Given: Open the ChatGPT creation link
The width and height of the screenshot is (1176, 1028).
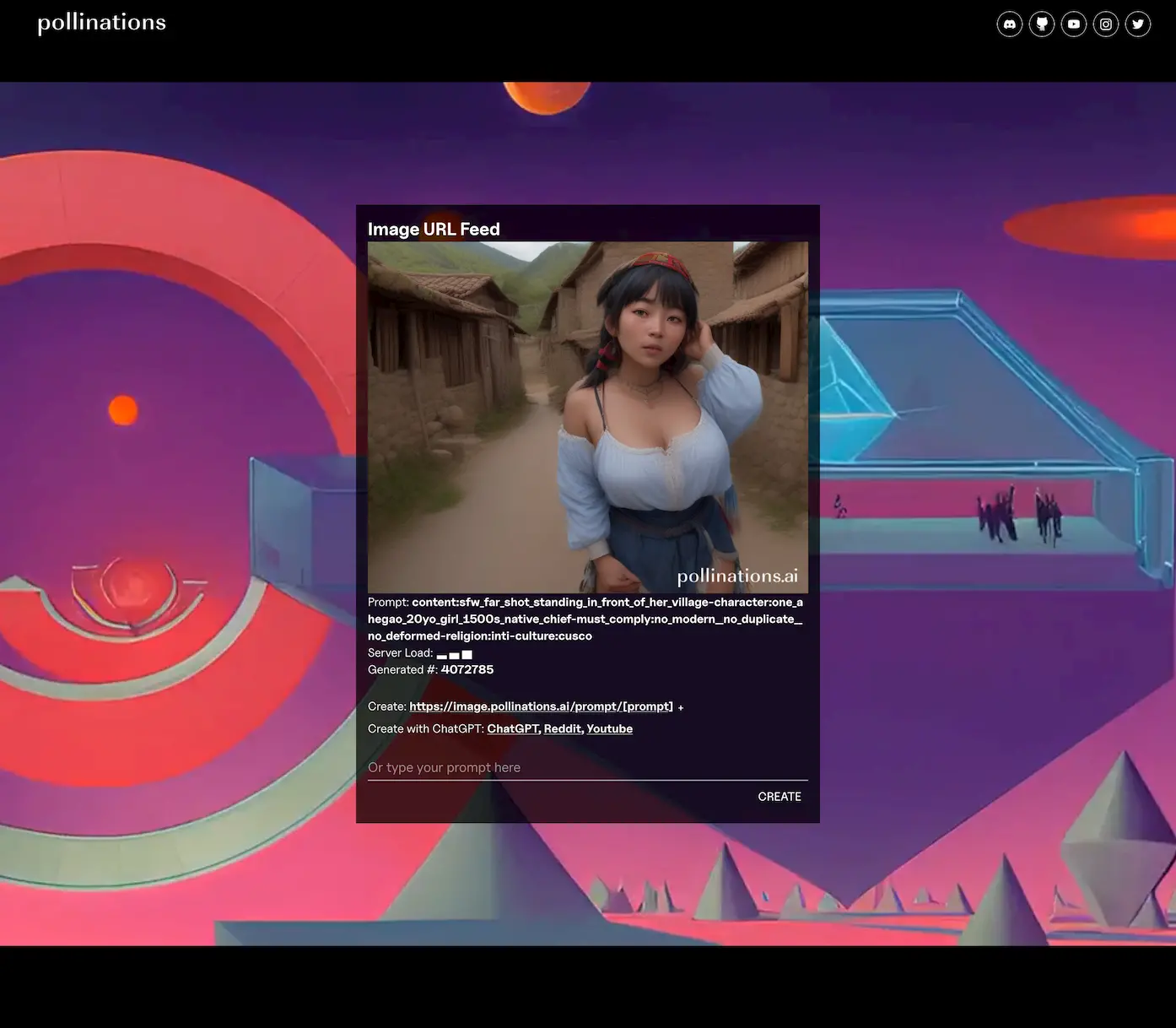Looking at the screenshot, I should [513, 728].
